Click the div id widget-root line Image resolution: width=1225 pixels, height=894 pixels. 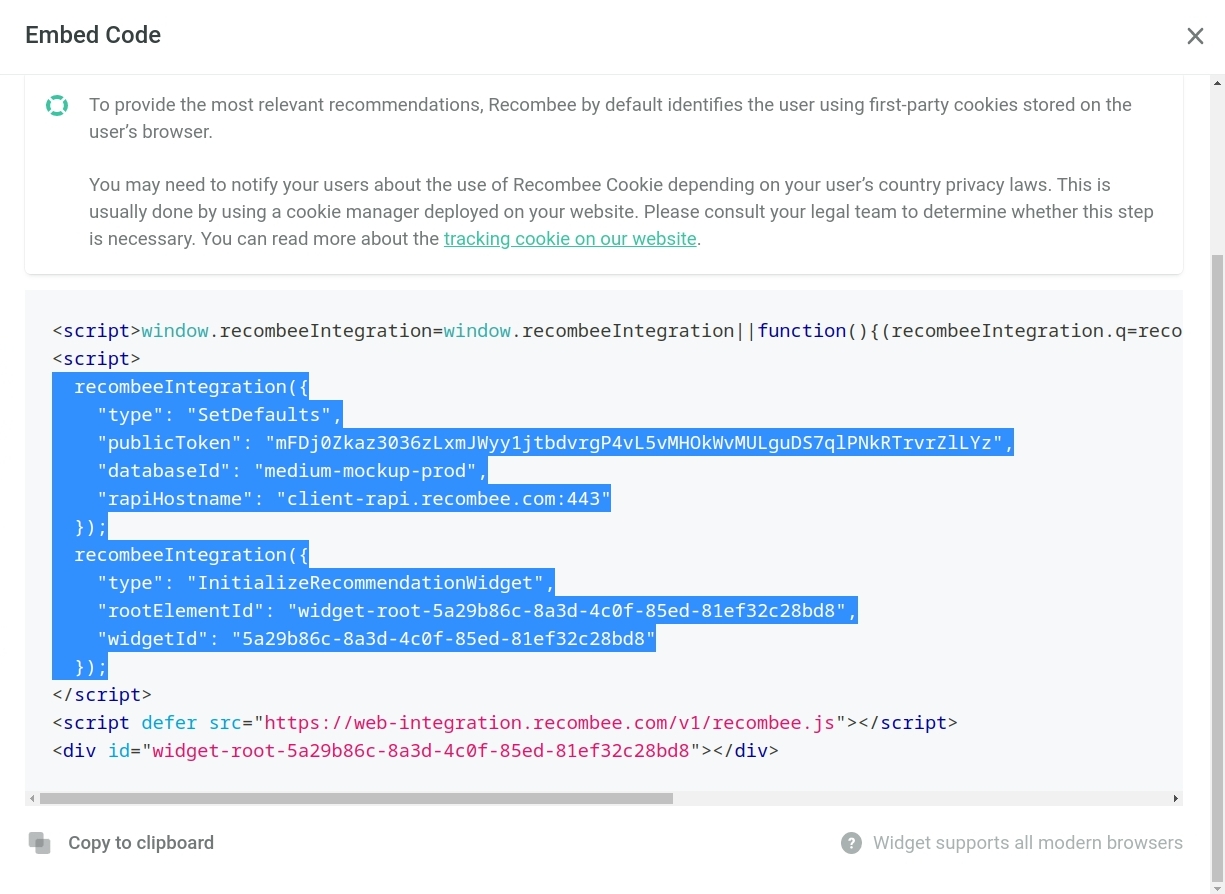[415, 751]
